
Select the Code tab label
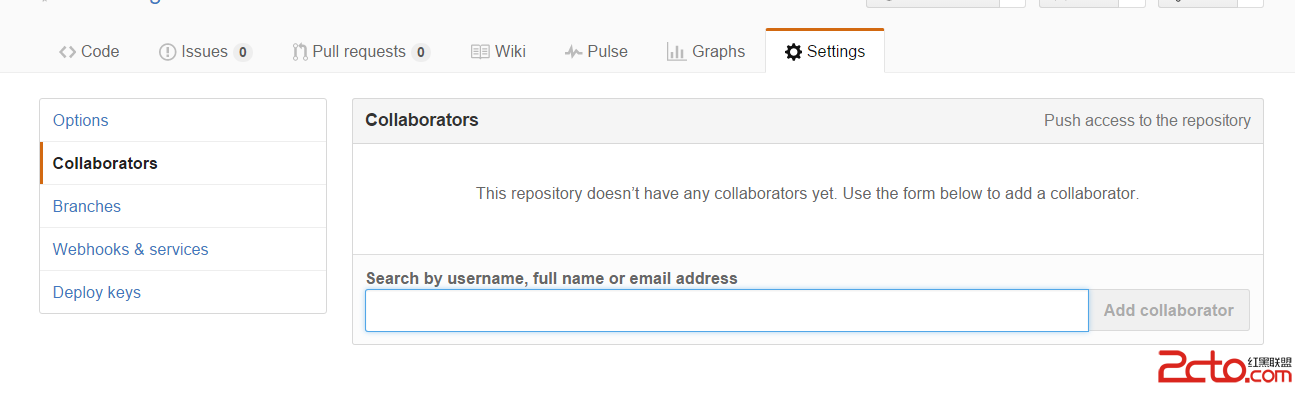click(x=100, y=52)
